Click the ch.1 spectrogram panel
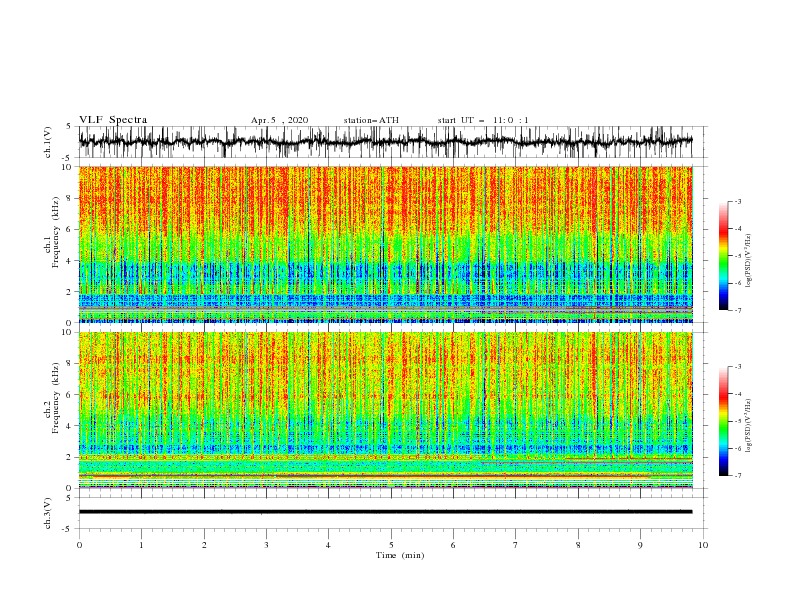 point(385,244)
